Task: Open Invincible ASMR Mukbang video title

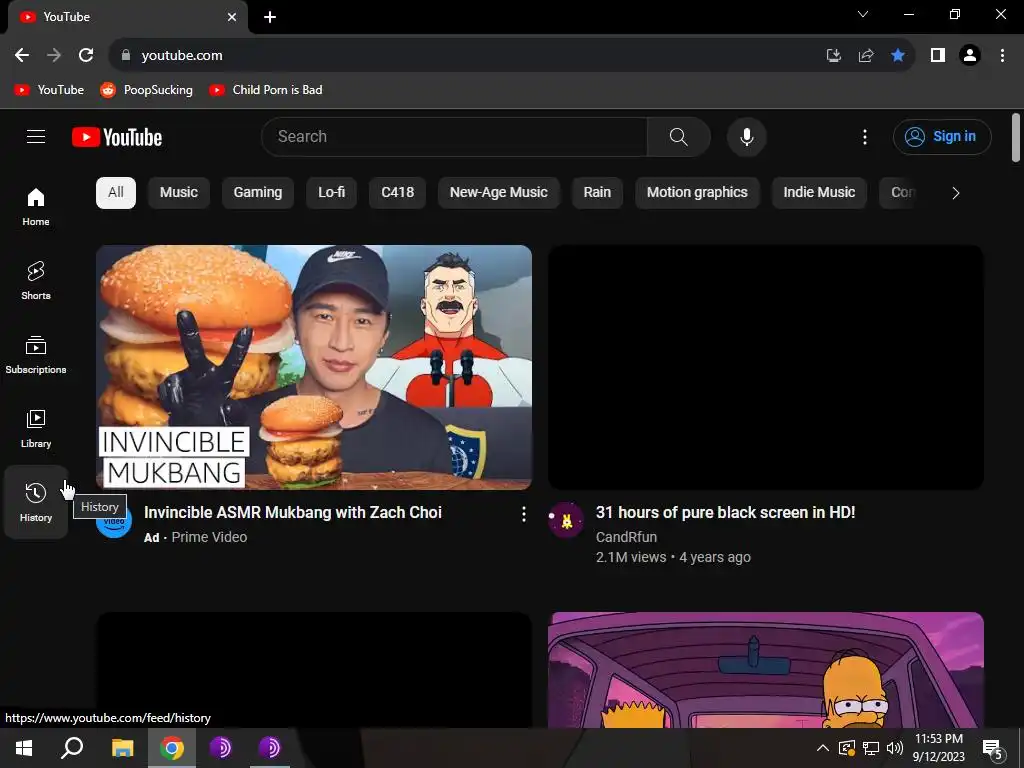Action: (293, 513)
